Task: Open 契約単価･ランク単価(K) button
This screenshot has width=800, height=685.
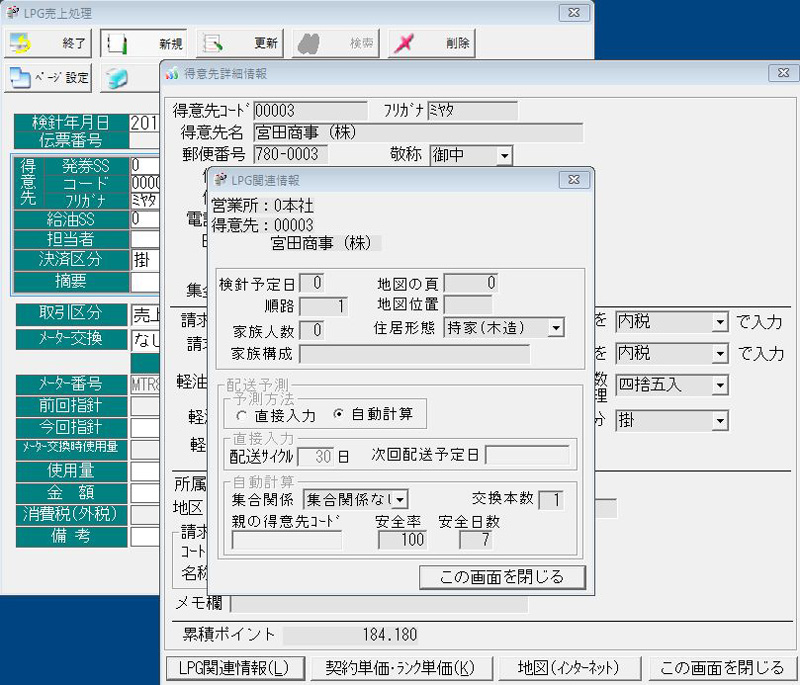Action: click(400, 668)
